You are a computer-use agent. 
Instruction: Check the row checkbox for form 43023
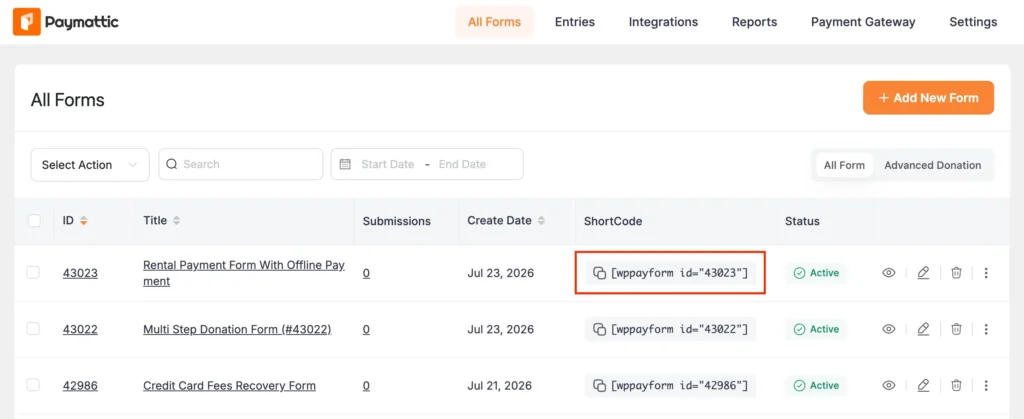[x=33, y=272]
